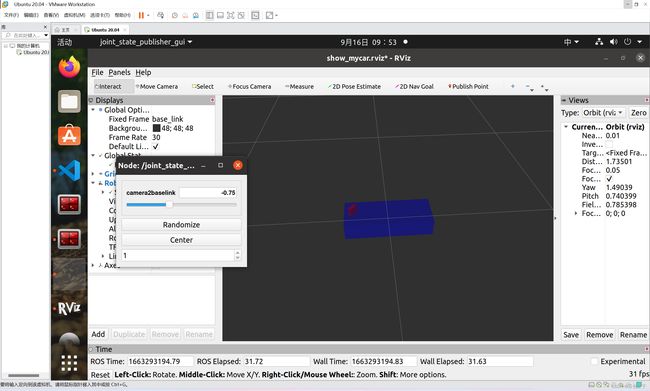Expand the Axes display node
Viewport: 650px width, 391px height.
[x=93, y=265]
